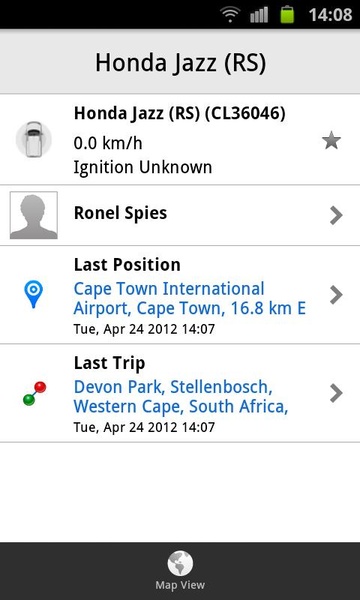Screen dimensions: 360x600
Task: Tap the signal strength bars icon
Action: click(259, 15)
